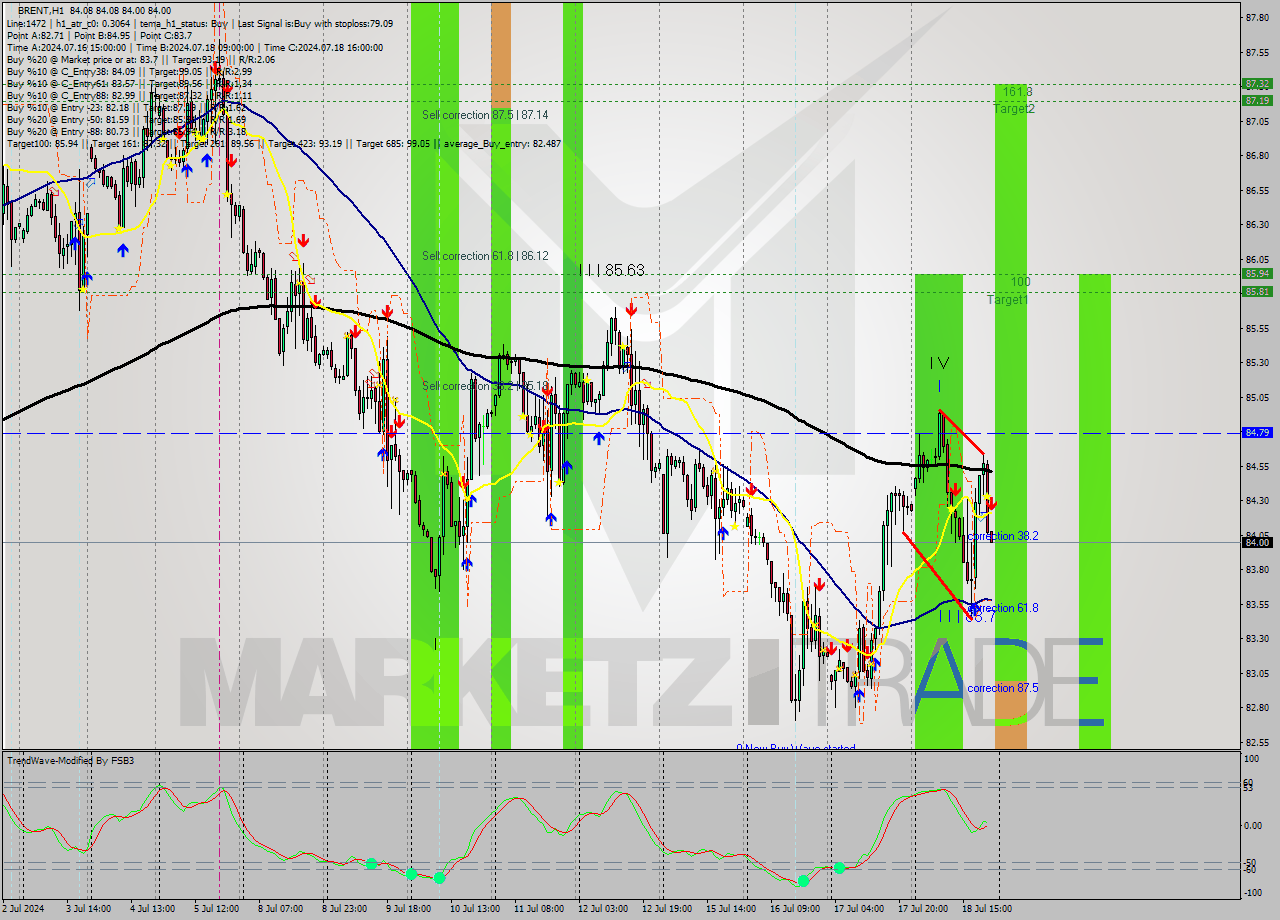Select the 'I I I 83.7' wave label

click(966, 617)
